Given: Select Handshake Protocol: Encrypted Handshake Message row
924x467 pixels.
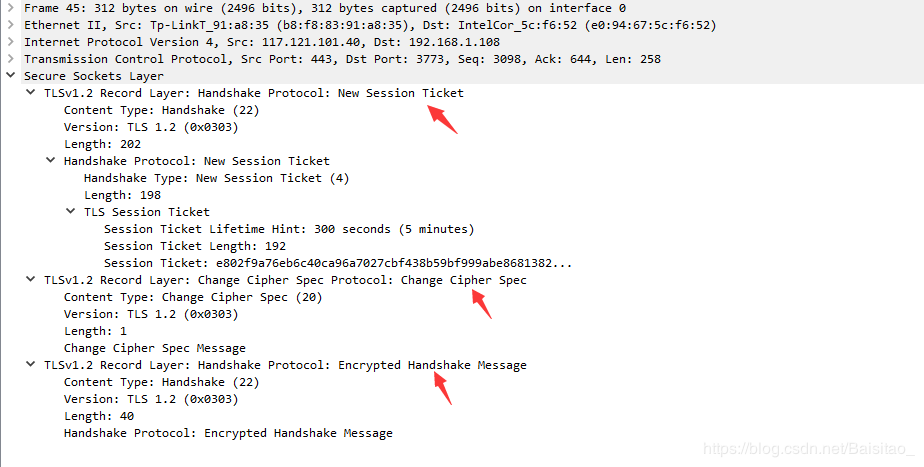Looking at the screenshot, I should point(228,433).
